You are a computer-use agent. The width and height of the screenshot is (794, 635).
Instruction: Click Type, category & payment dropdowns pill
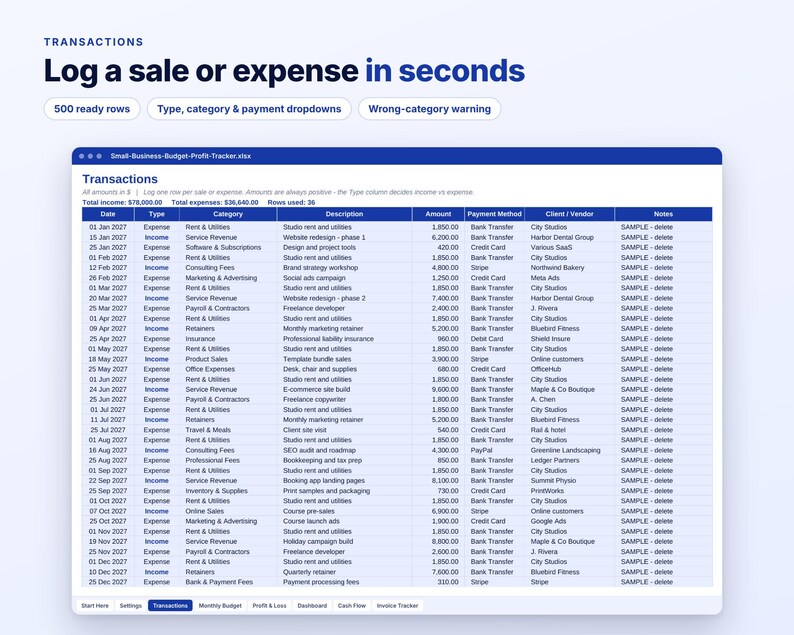(249, 109)
